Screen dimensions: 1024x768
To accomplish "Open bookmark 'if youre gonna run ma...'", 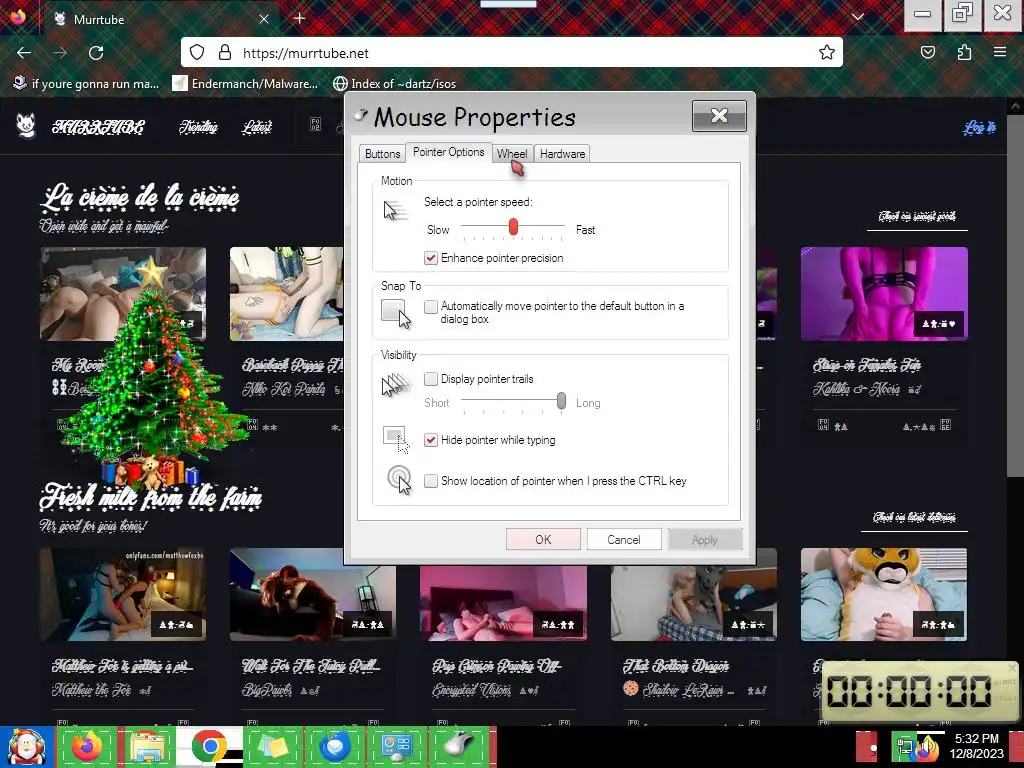I will [x=86, y=84].
